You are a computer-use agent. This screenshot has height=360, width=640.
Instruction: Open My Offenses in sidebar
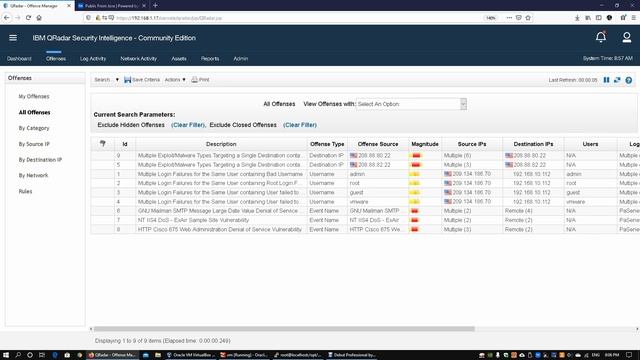point(34,96)
